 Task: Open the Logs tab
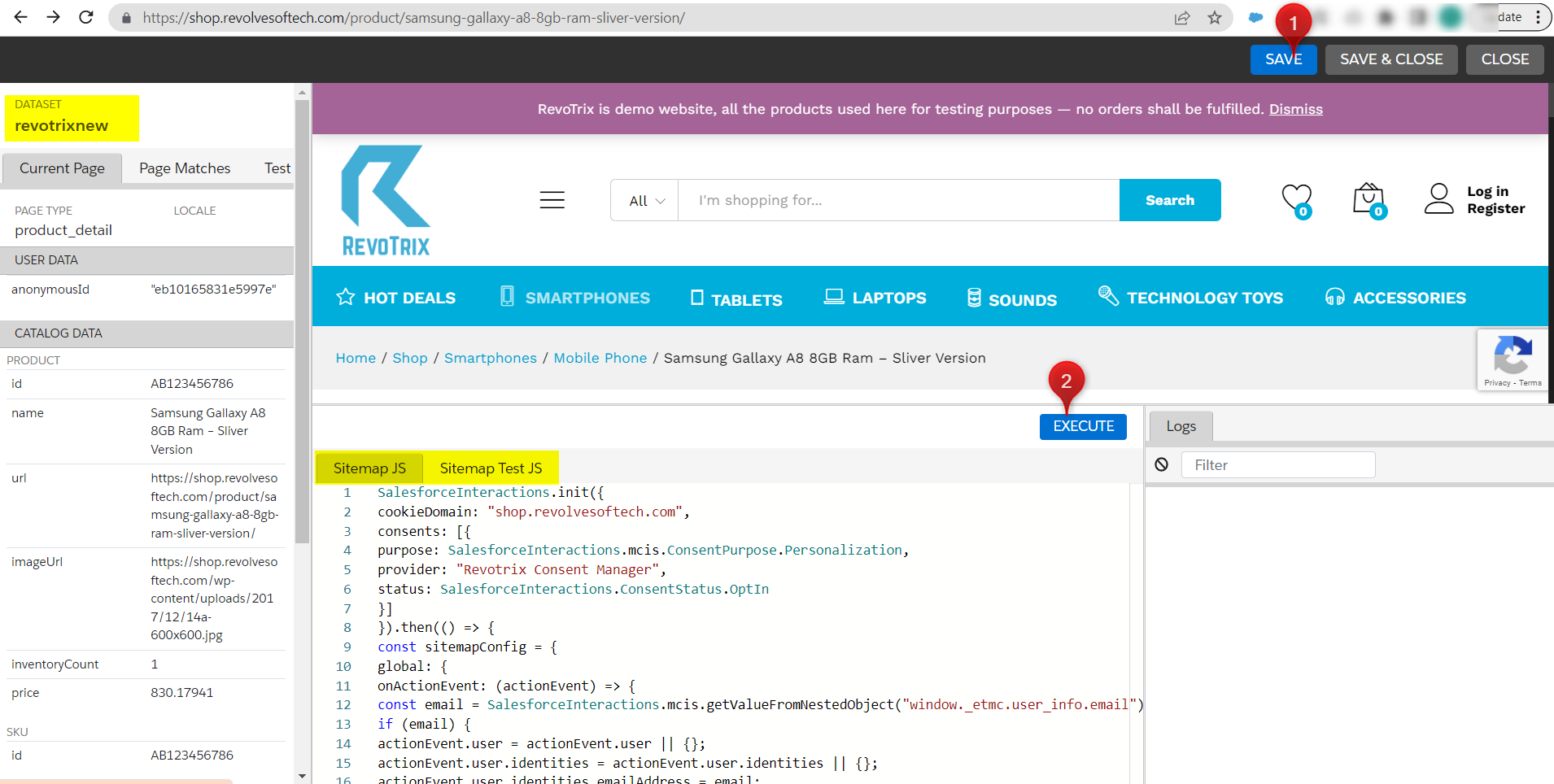click(x=1181, y=426)
